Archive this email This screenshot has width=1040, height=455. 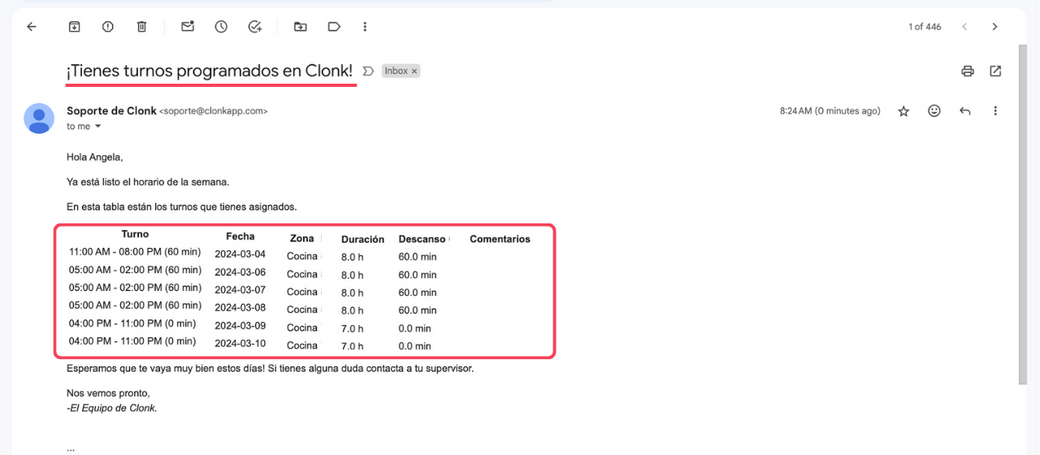pos(74,27)
